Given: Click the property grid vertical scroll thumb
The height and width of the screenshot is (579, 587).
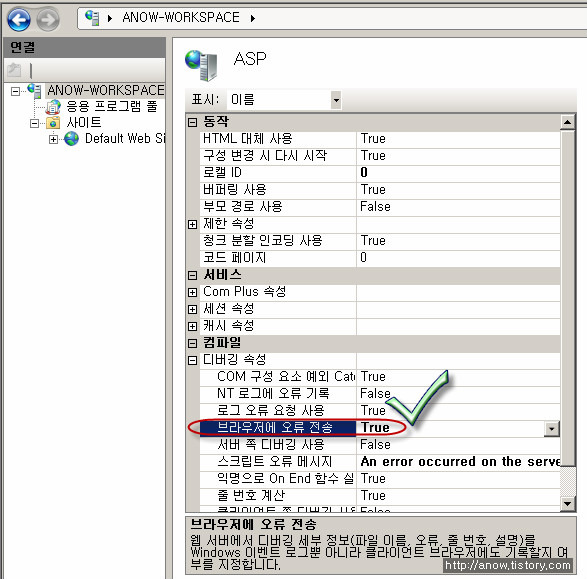Looking at the screenshot, I should pos(568,298).
